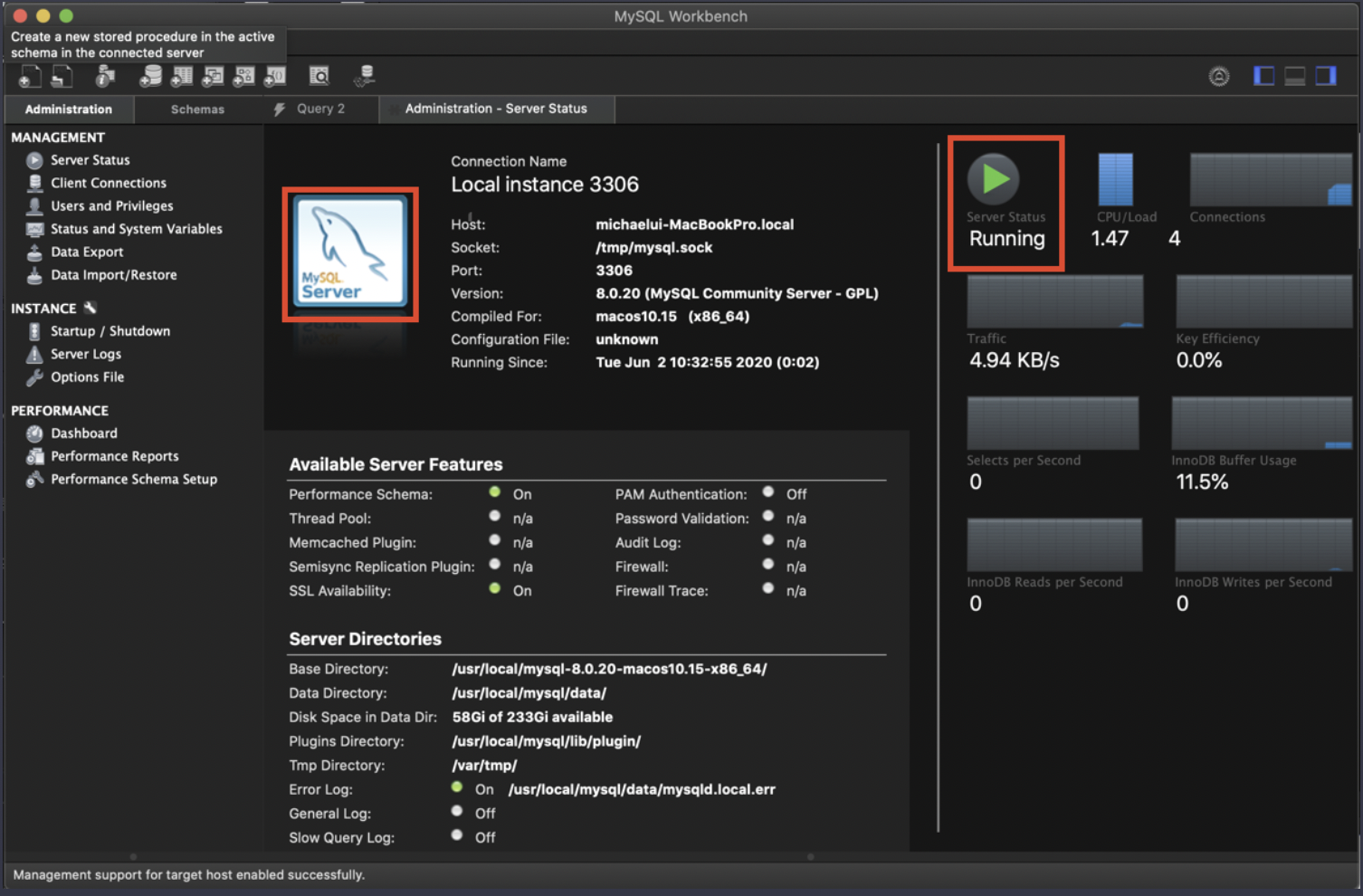This screenshot has width=1363, height=896.
Task: Click the Performance Schema On indicator
Action: click(495, 492)
